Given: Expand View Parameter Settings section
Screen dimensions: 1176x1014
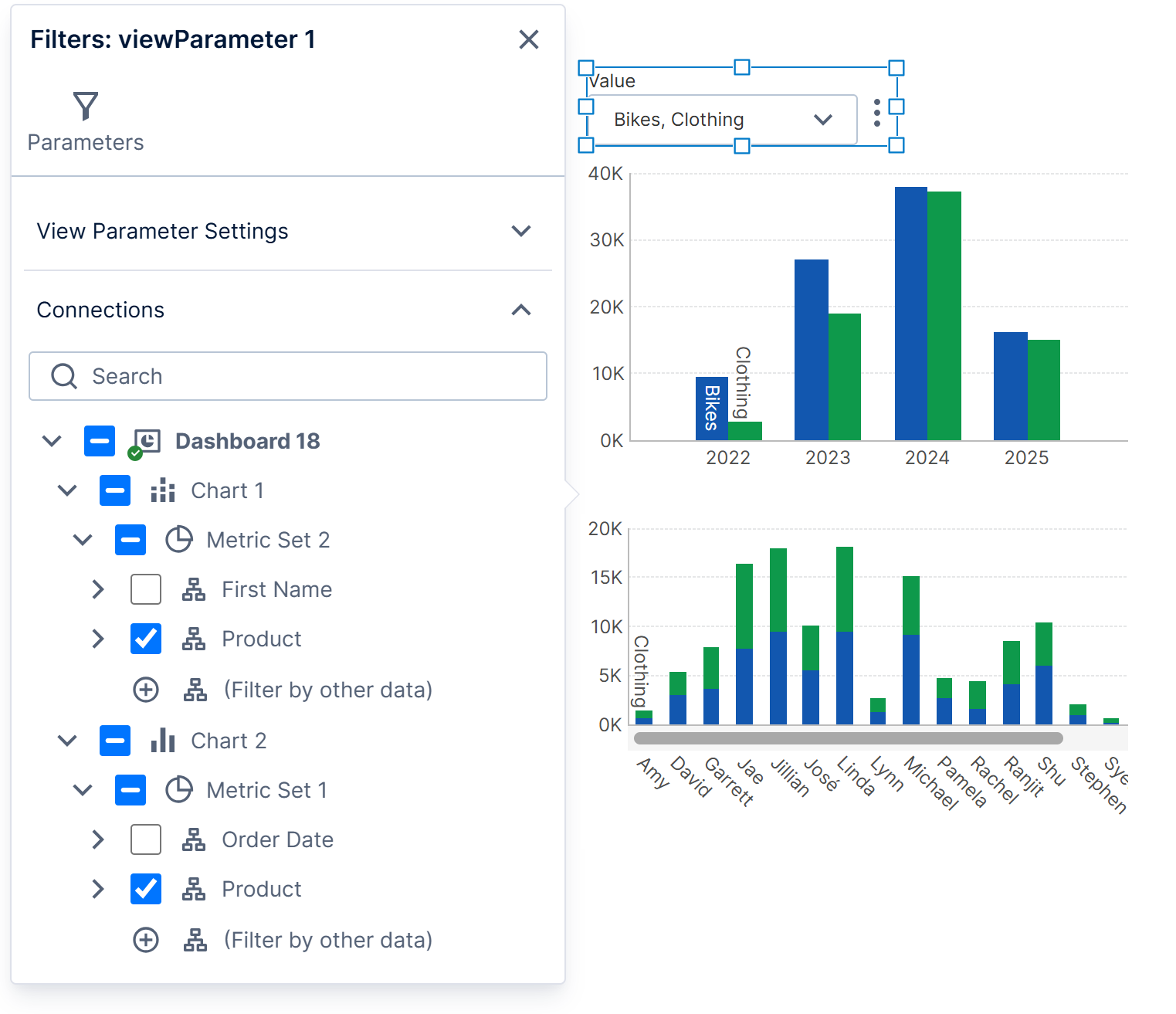Looking at the screenshot, I should pyautogui.click(x=287, y=231).
